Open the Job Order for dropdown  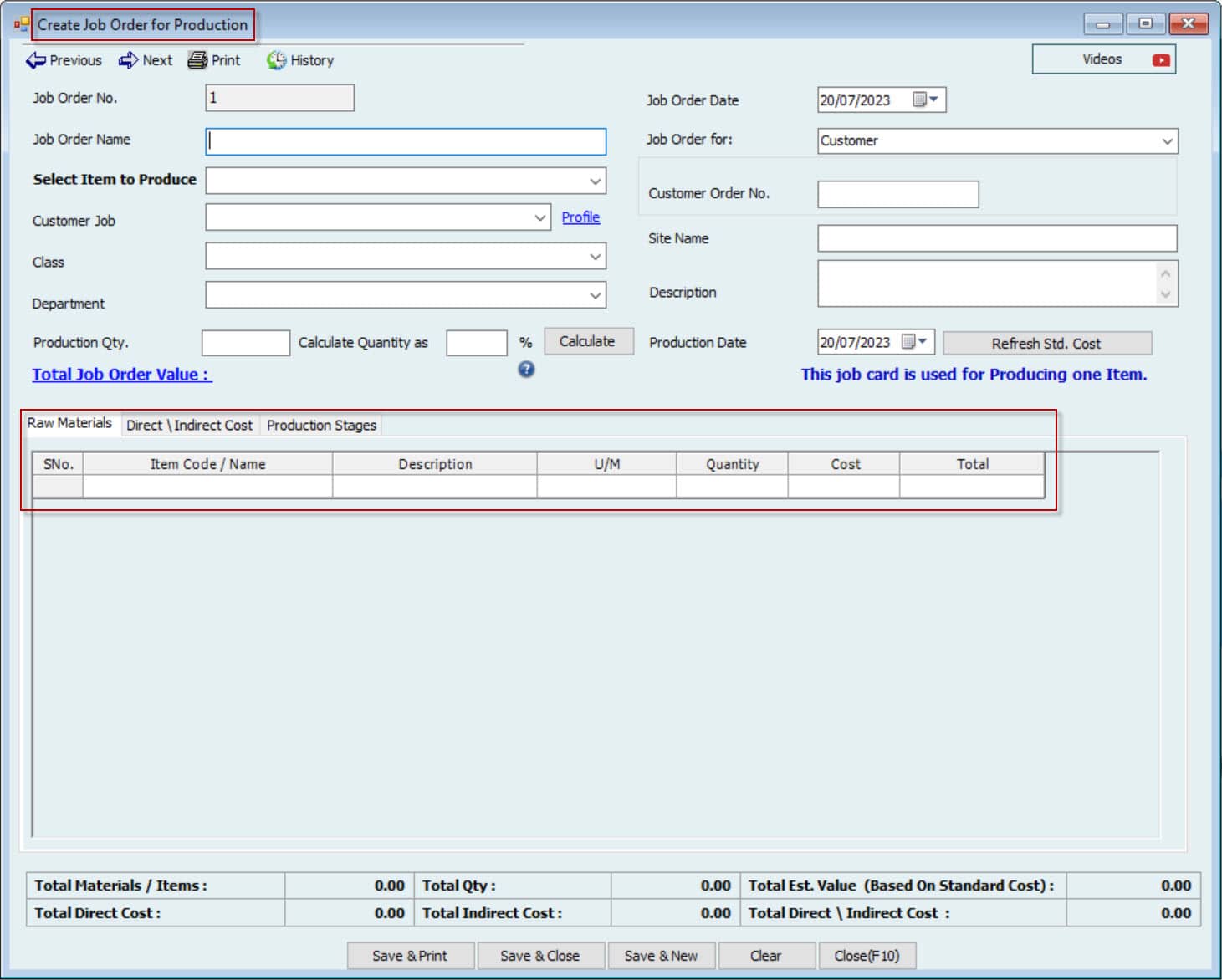click(x=1167, y=140)
